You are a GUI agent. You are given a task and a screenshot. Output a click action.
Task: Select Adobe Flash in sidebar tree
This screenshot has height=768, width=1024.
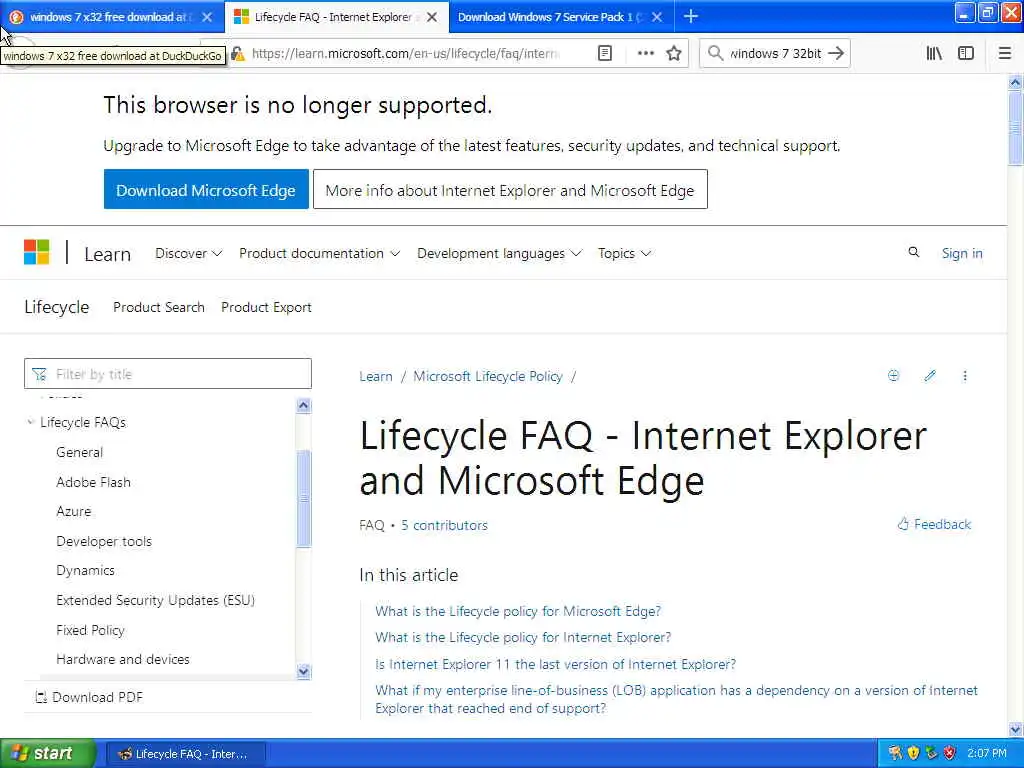click(93, 482)
